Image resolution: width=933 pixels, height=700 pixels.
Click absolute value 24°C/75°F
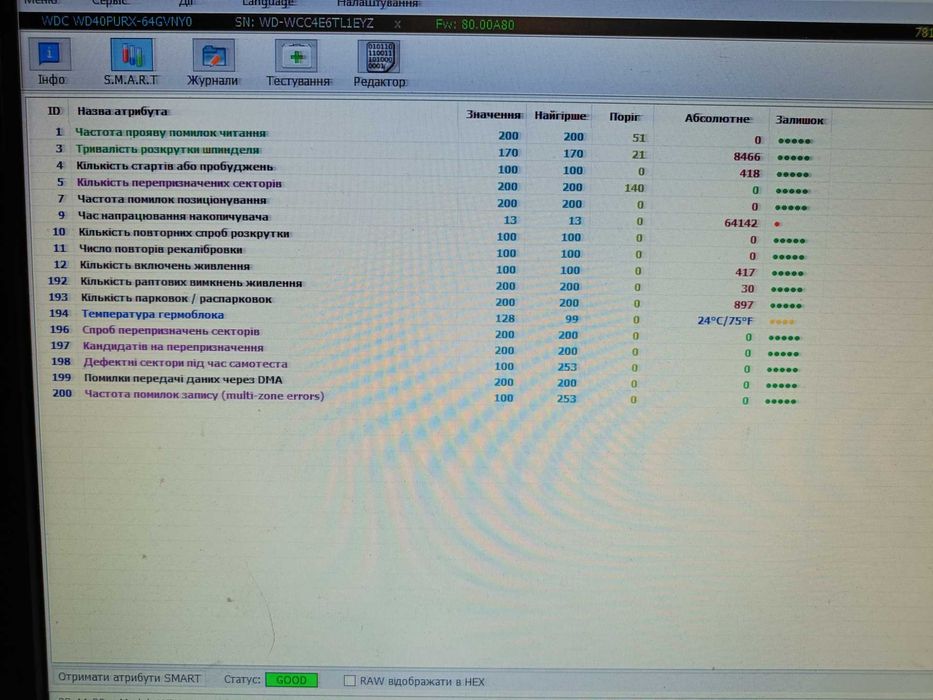[x=724, y=321]
